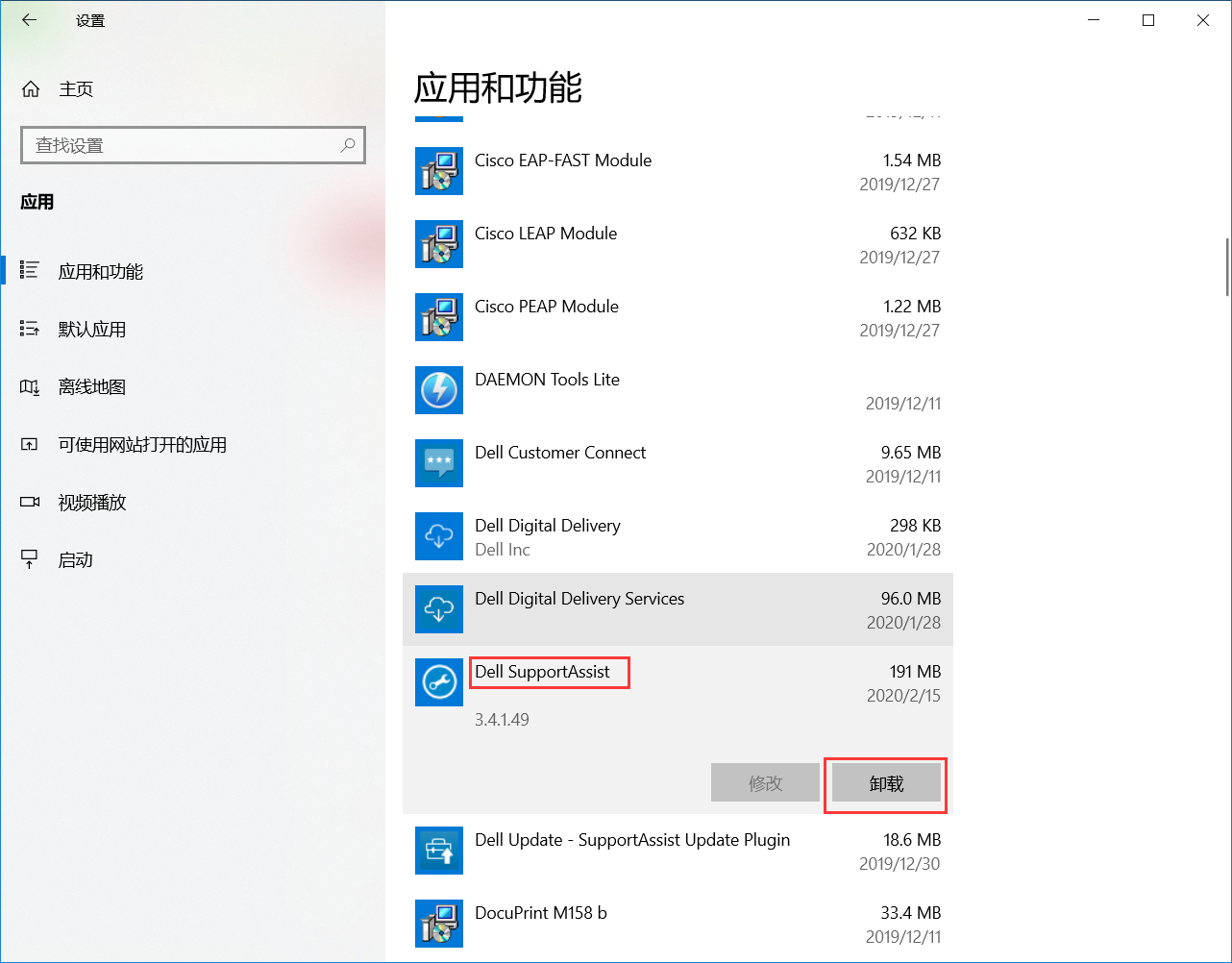Click the 可使用网站打开的应用 icon

[x=30, y=444]
